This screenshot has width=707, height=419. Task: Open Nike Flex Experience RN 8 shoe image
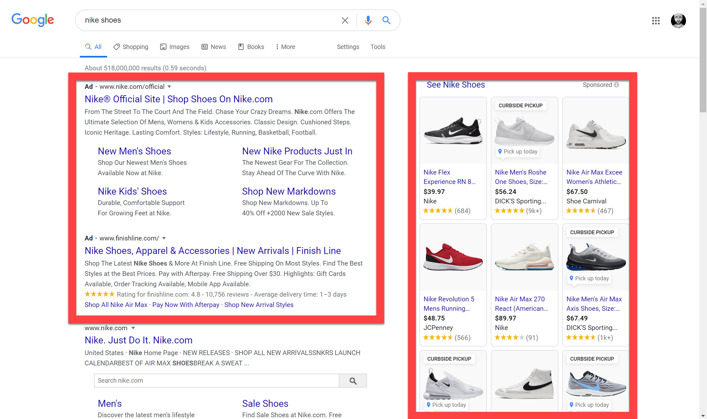[453, 131]
